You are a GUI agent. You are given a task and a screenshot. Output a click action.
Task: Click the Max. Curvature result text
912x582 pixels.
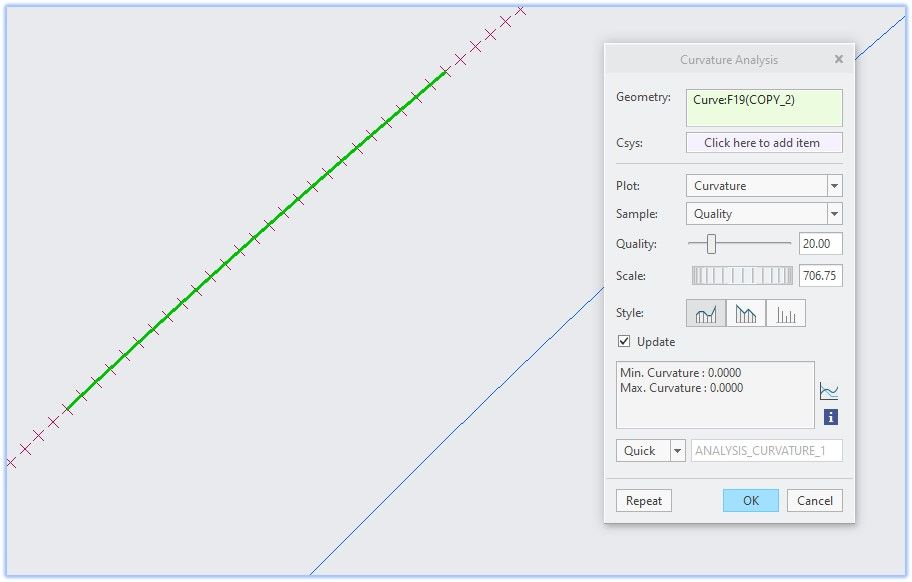[x=682, y=388]
